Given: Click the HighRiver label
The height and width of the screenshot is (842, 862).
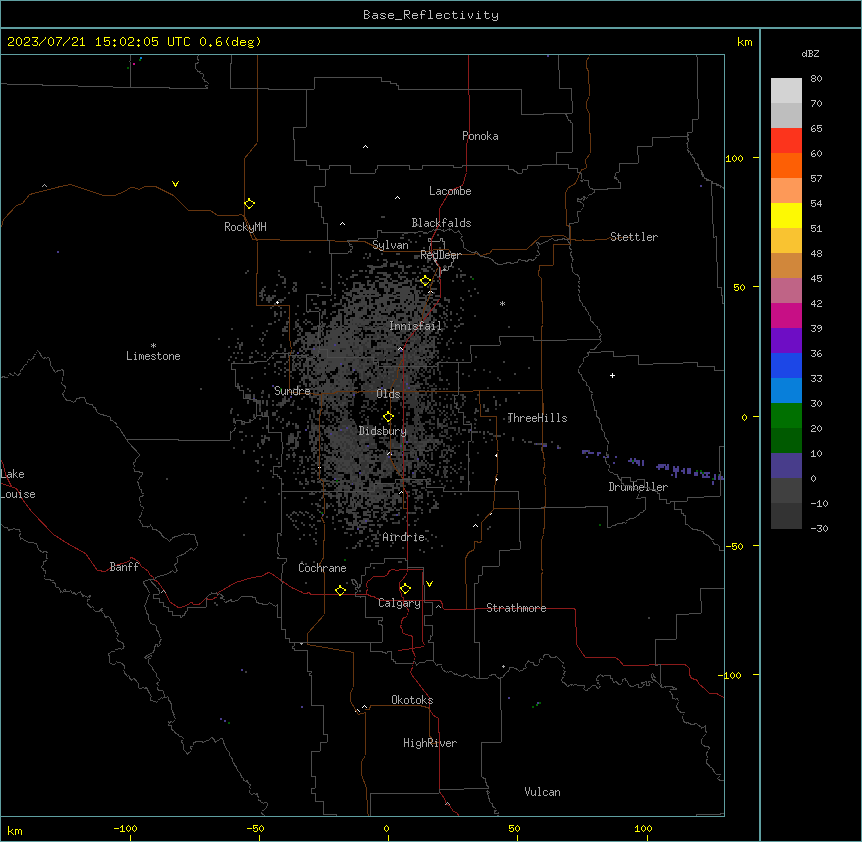Looking at the screenshot, I should pyautogui.click(x=430, y=743).
